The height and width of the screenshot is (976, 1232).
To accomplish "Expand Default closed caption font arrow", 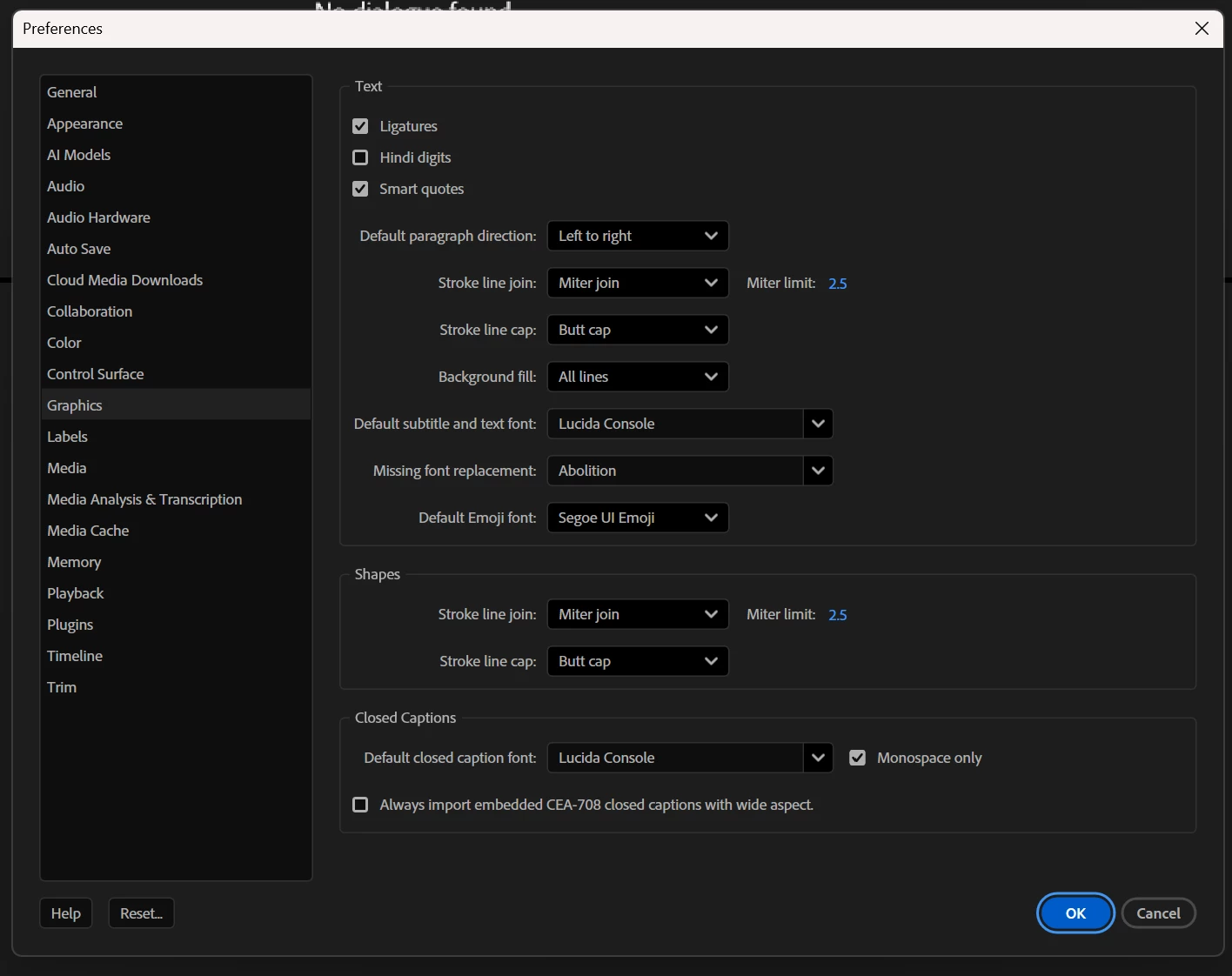I will (x=818, y=758).
